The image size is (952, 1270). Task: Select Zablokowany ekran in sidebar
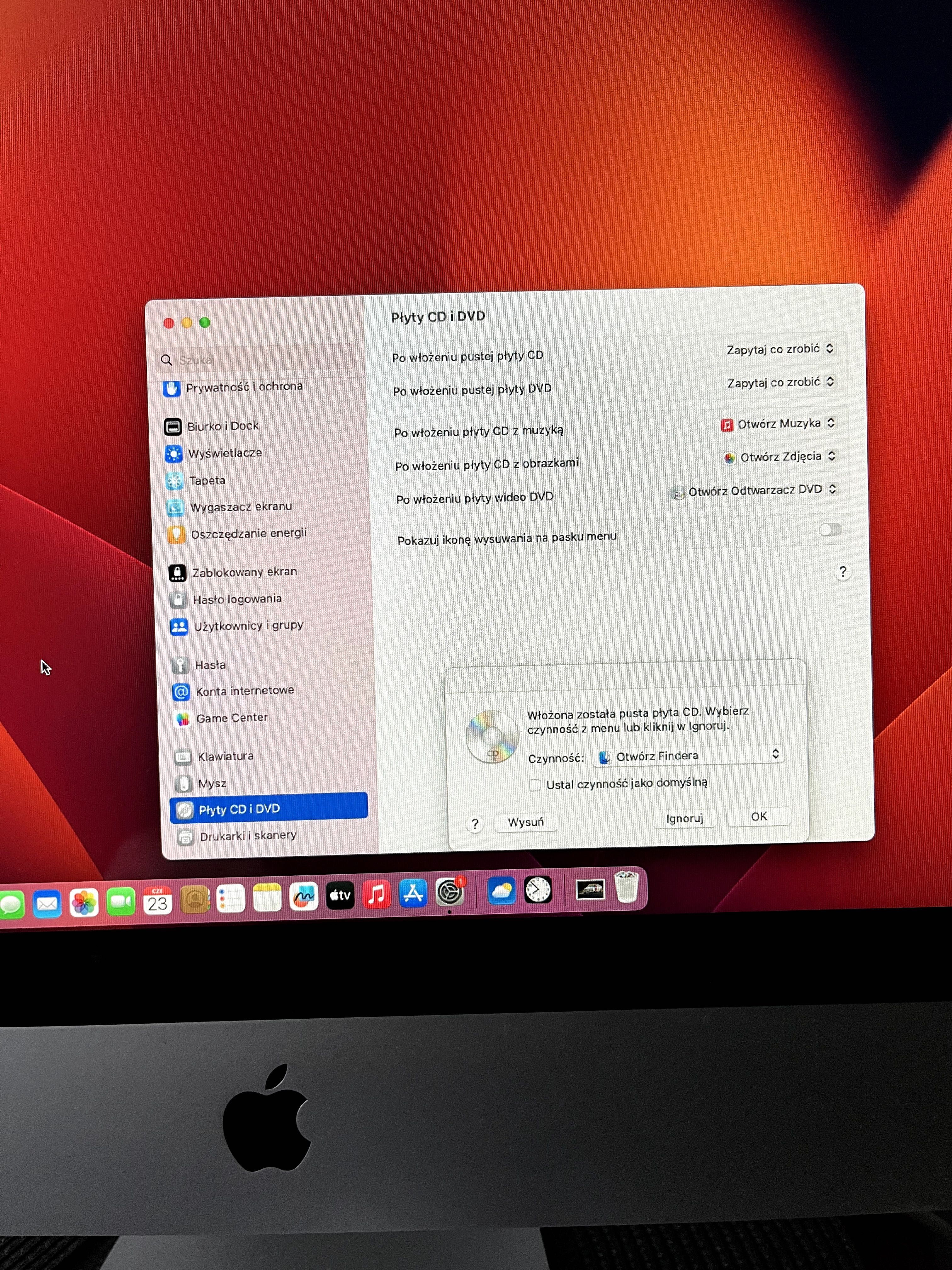click(x=233, y=572)
